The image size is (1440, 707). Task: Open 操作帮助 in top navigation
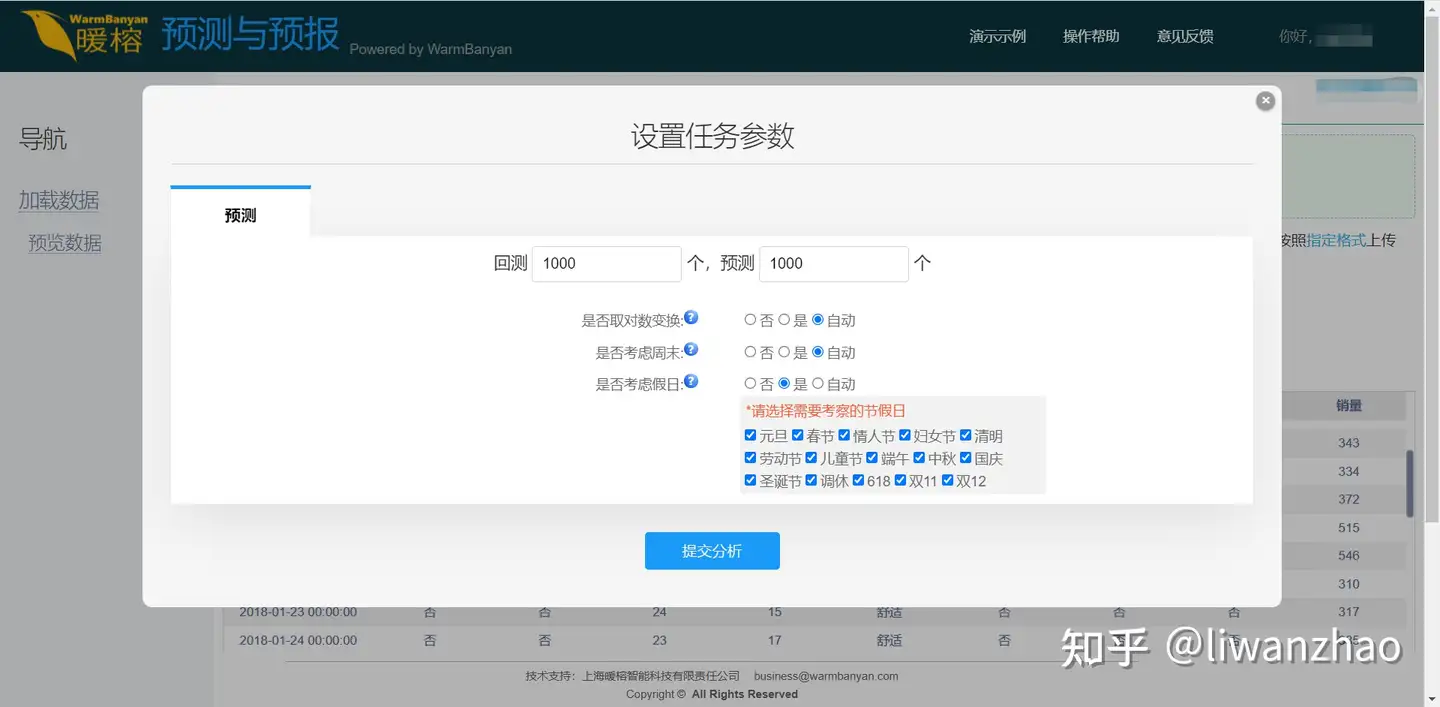pyautogui.click(x=1091, y=36)
